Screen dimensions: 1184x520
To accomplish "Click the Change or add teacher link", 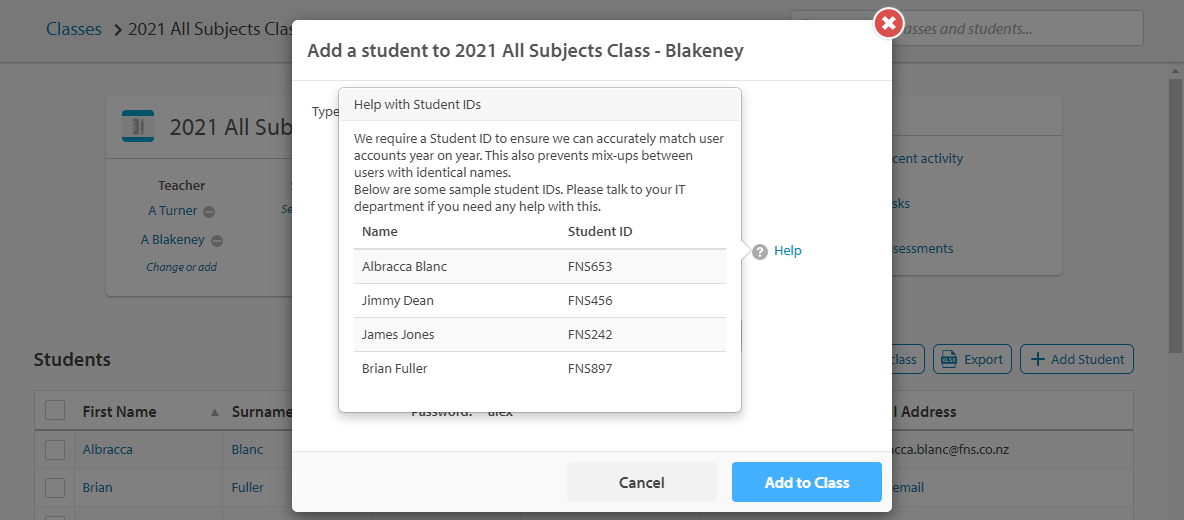I will point(181,267).
